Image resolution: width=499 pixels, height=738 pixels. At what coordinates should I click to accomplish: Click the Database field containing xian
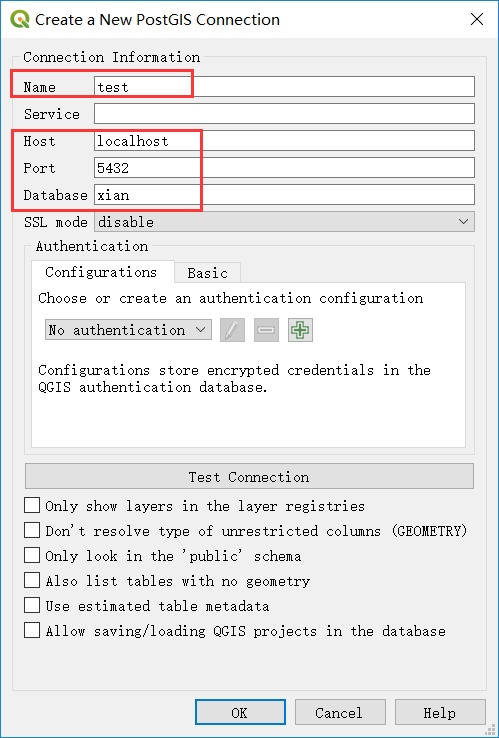point(284,194)
